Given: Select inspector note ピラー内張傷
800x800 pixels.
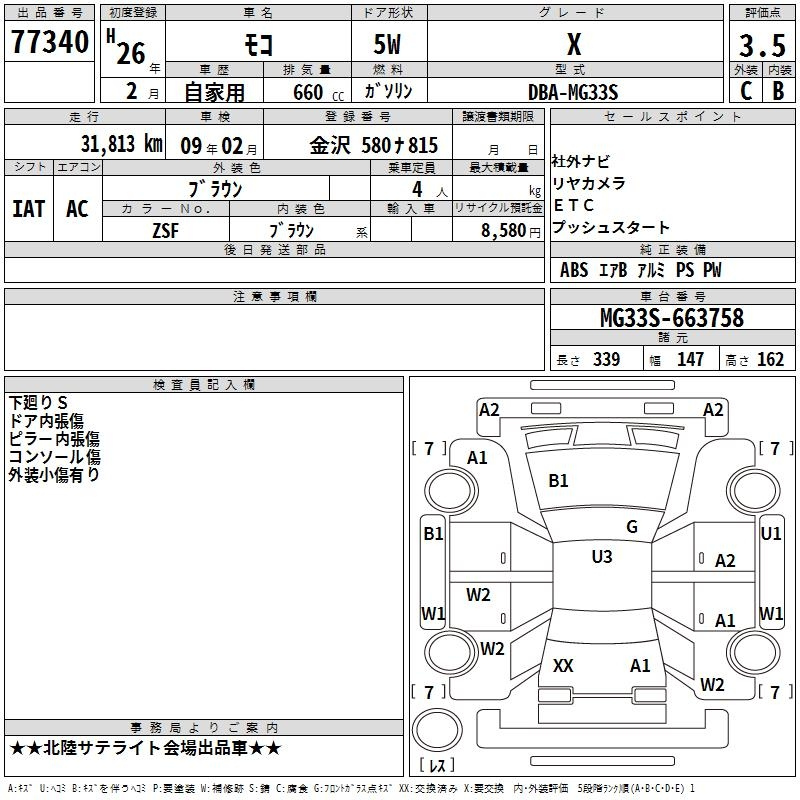Looking at the screenshot, I should pos(54,439).
